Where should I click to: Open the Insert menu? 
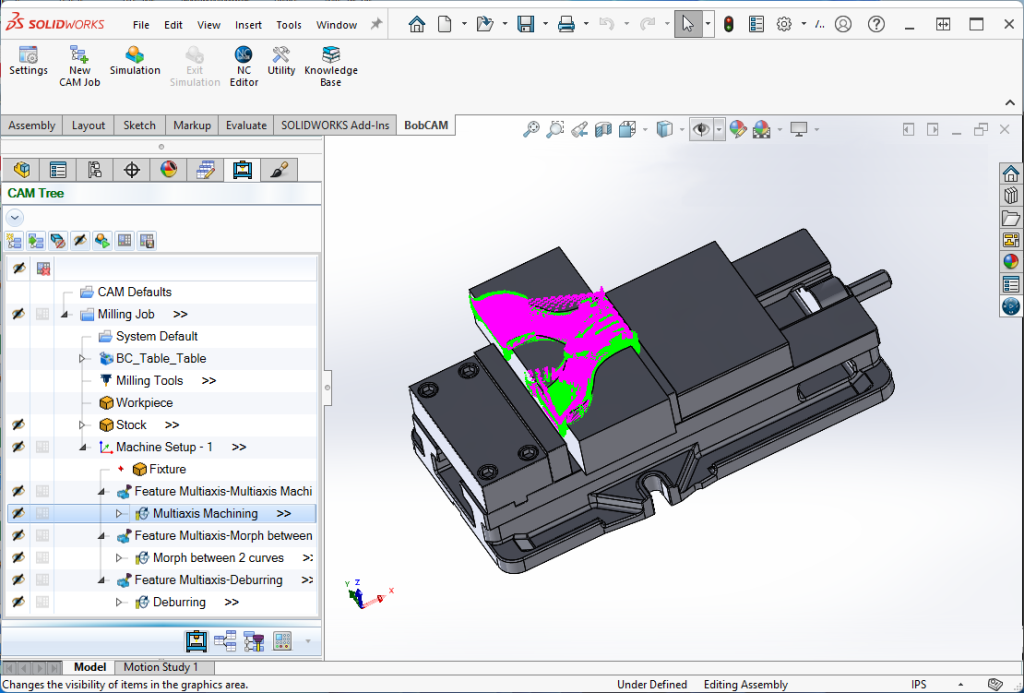point(248,25)
